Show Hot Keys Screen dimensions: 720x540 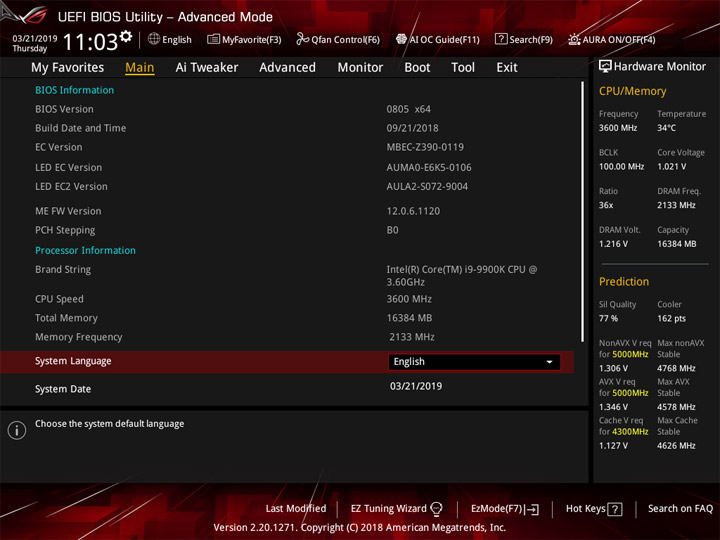[594, 509]
